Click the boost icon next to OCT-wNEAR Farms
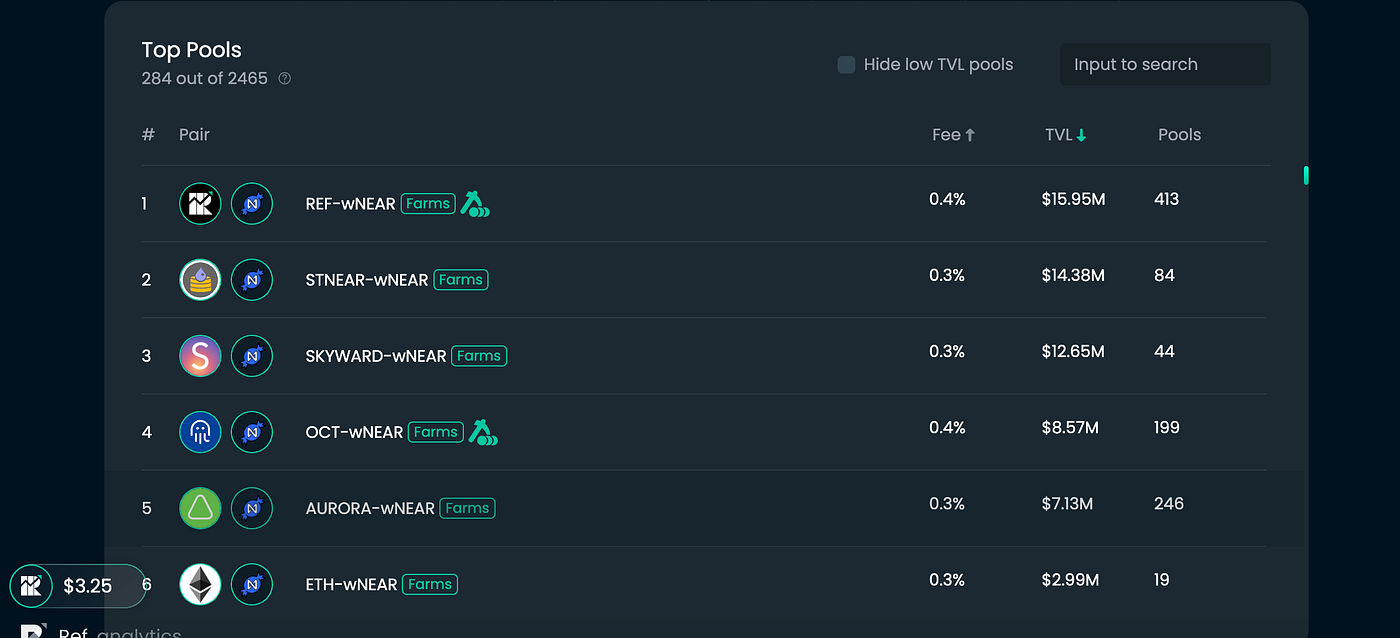Screen dimensions: 1400x638 pyautogui.click(x=483, y=432)
